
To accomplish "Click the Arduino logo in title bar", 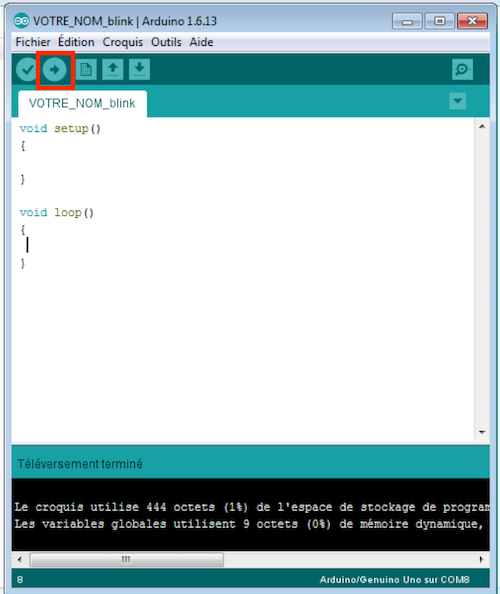I will pyautogui.click(x=21, y=21).
